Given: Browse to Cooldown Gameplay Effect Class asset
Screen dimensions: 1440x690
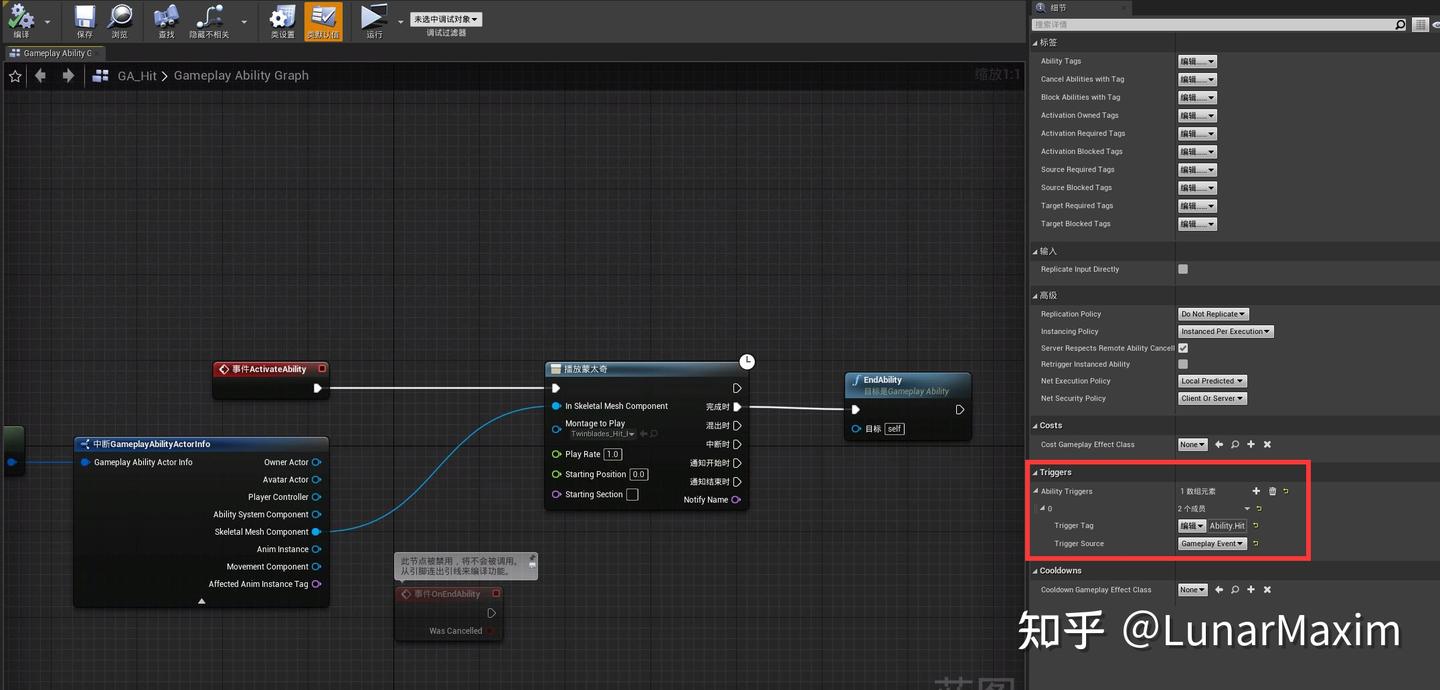Looking at the screenshot, I should coord(1235,590).
